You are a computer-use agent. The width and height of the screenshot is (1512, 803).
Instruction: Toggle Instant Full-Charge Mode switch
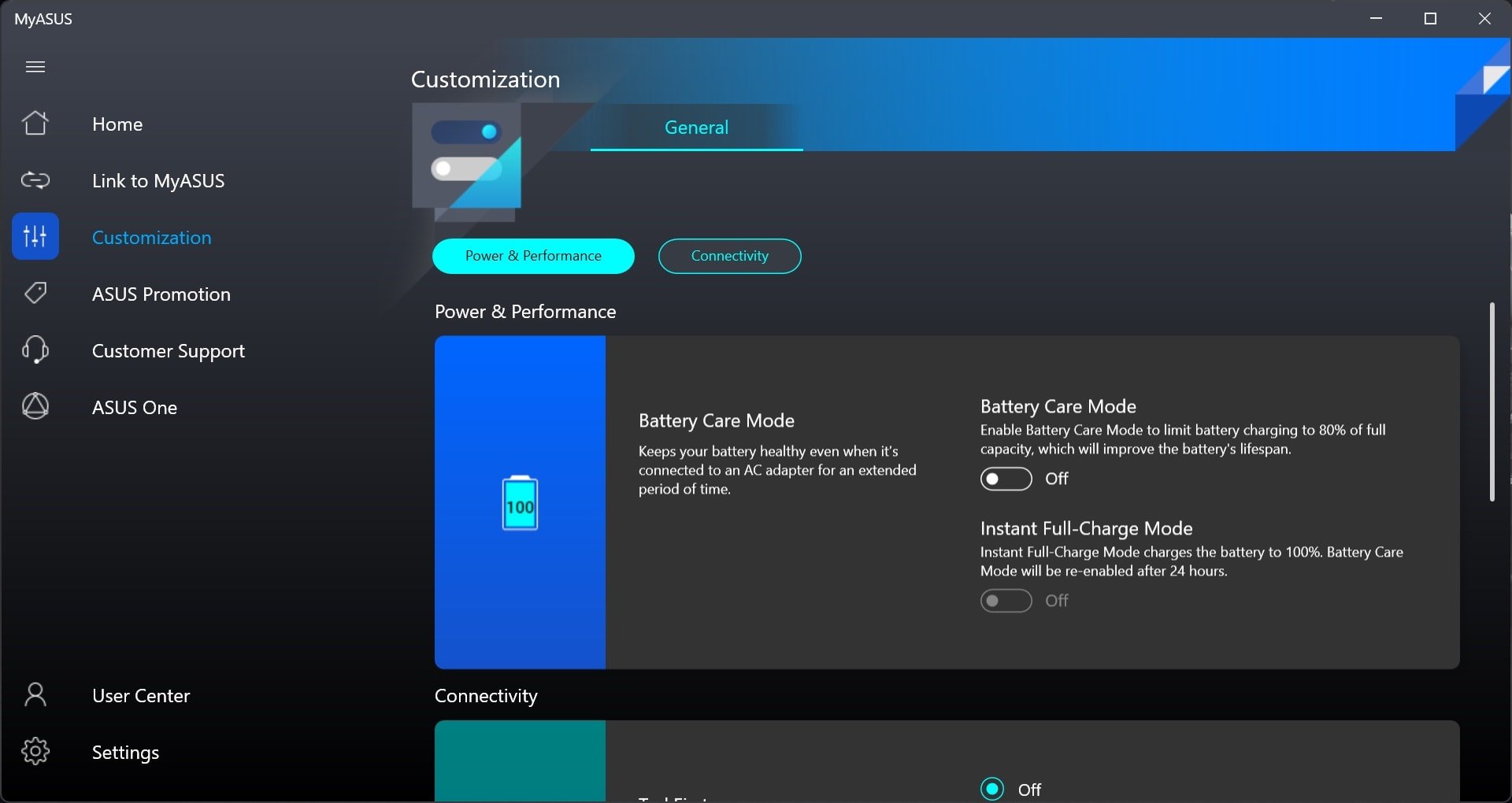point(1006,601)
